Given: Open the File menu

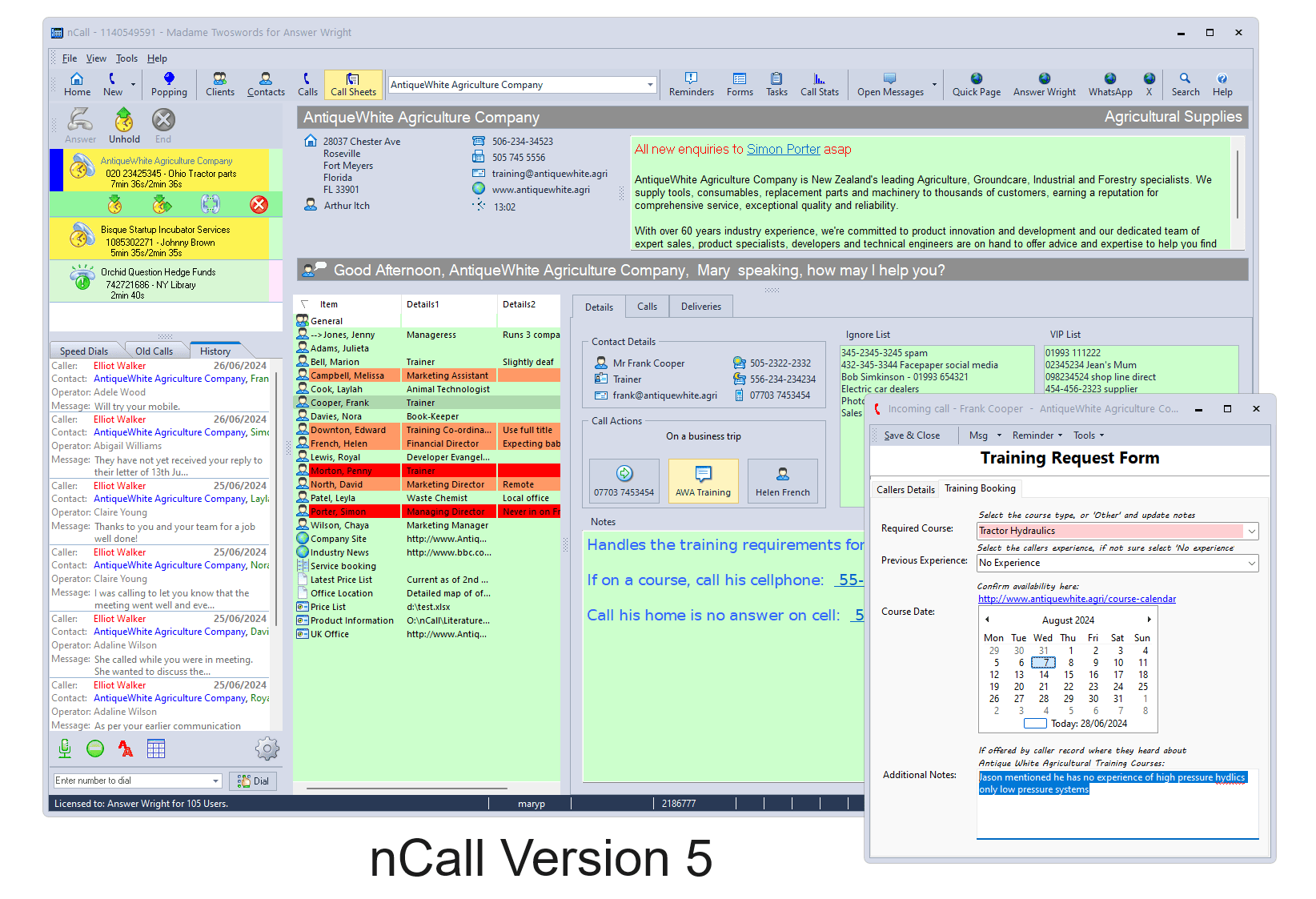Looking at the screenshot, I should click(x=70, y=58).
